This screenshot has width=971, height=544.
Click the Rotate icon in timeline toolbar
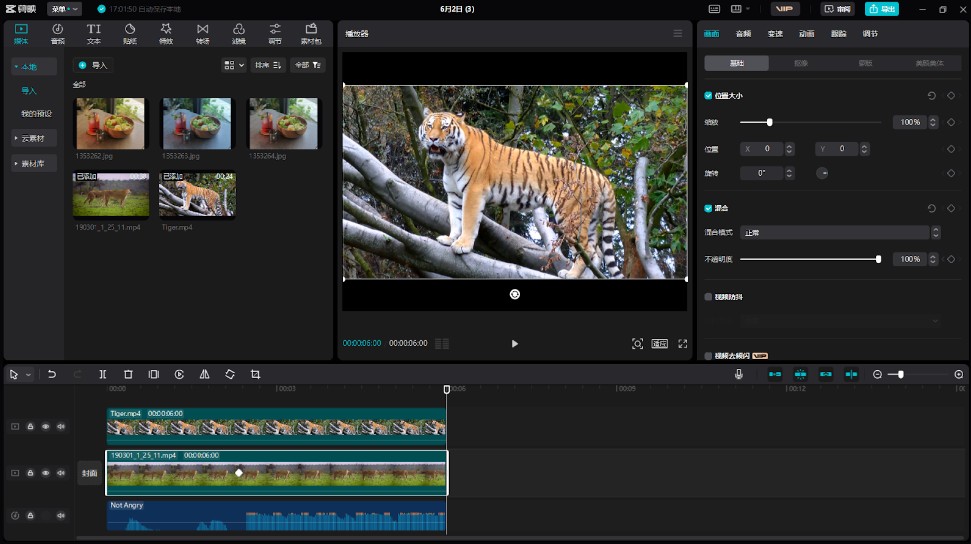coord(230,374)
